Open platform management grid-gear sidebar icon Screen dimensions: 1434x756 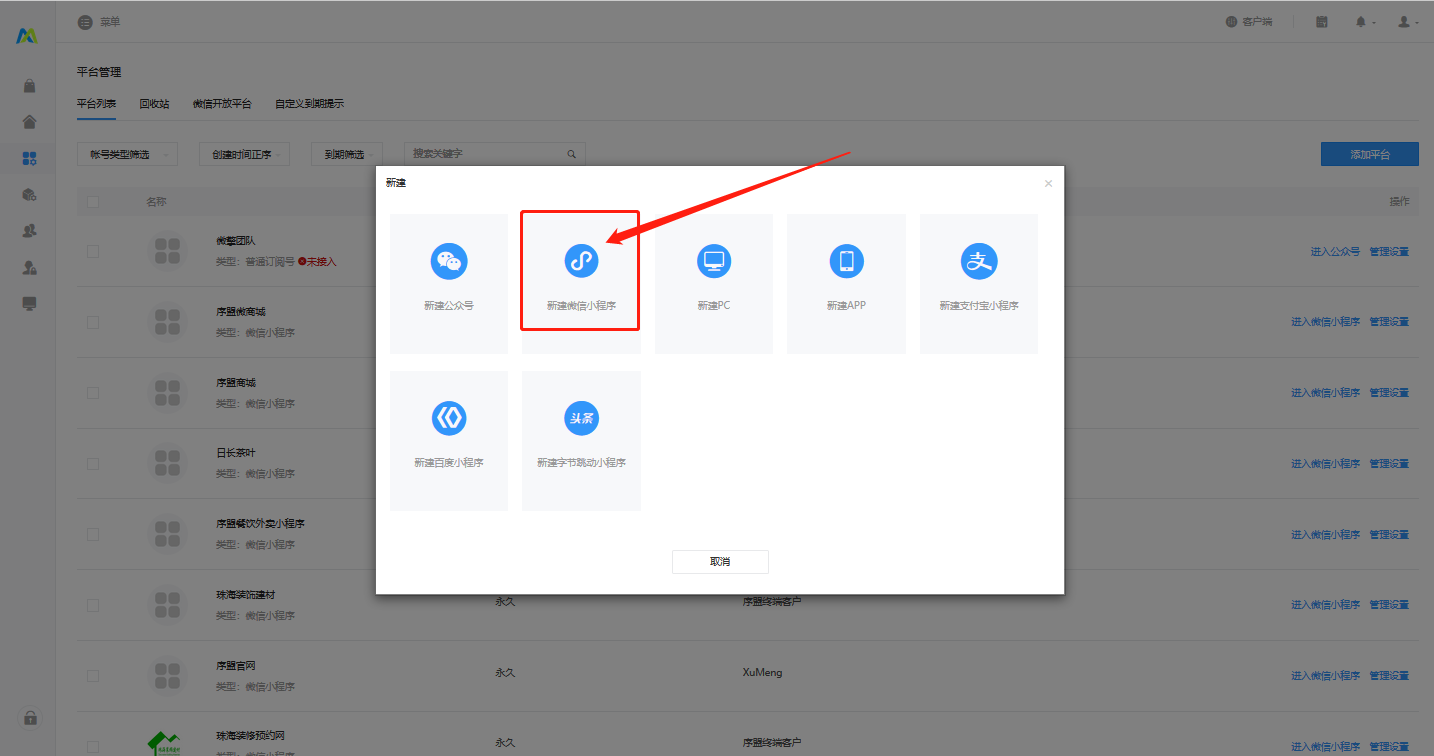coord(30,158)
